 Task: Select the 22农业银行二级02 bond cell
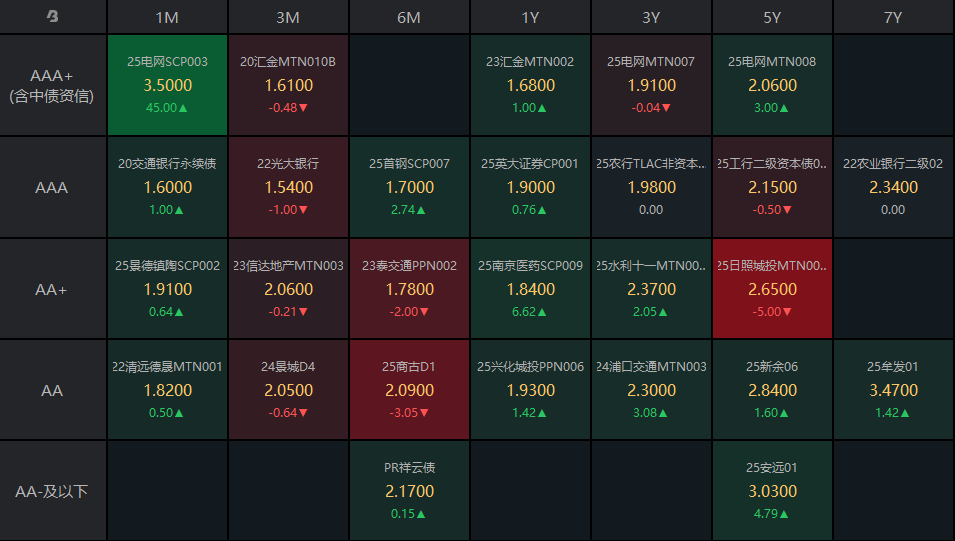[893, 187]
